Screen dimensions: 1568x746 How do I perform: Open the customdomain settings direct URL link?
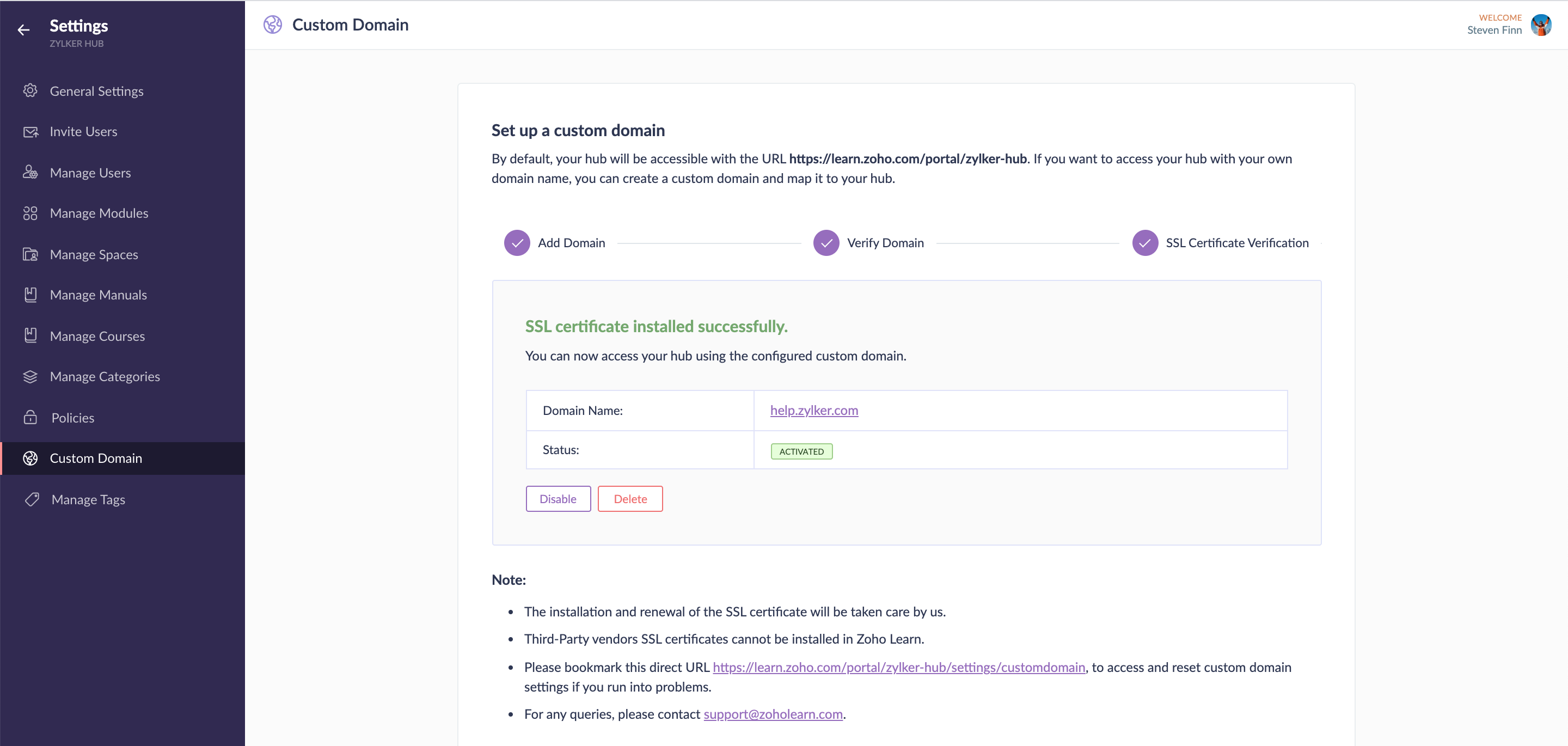point(898,667)
